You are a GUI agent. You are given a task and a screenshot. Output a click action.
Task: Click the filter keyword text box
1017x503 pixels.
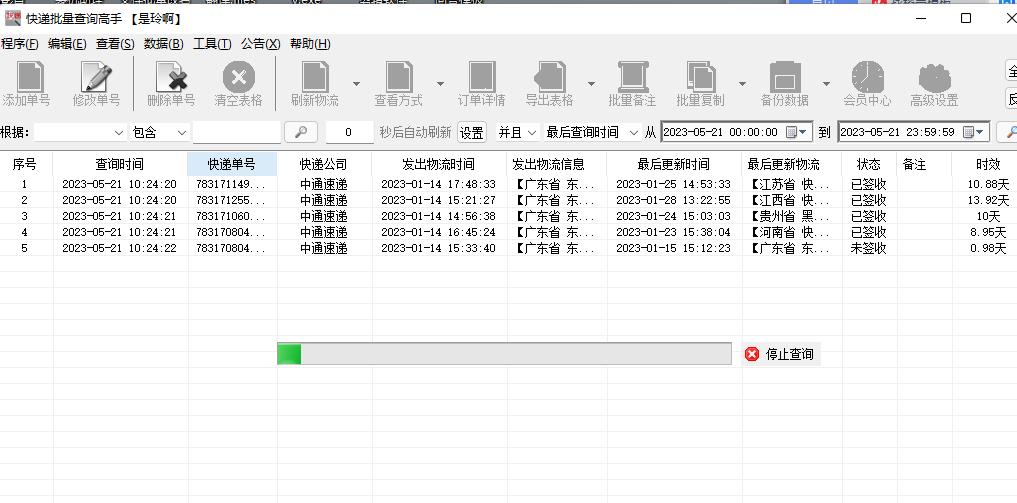(x=237, y=132)
